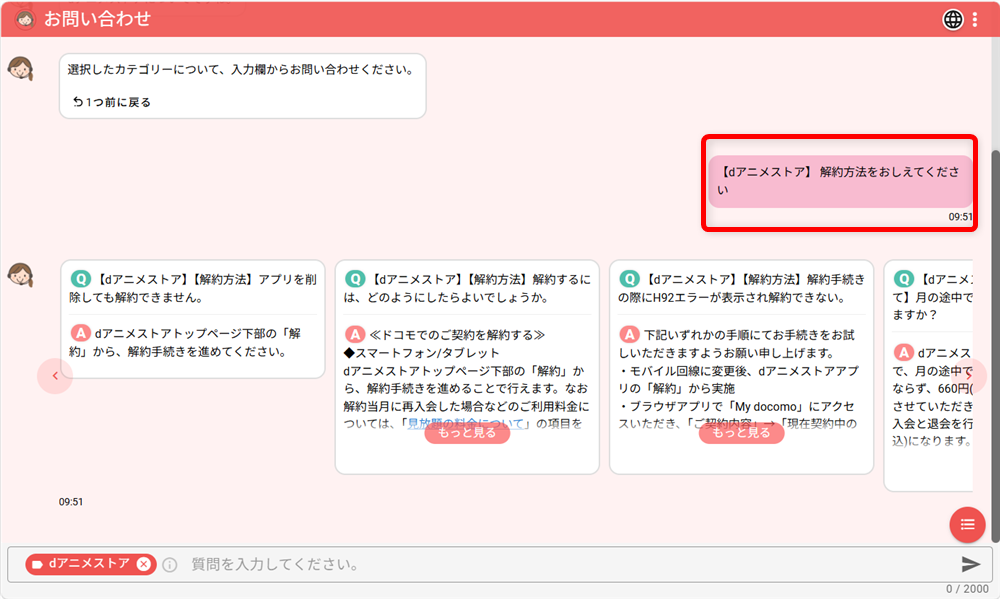Click Q icon on 'アプリを削除' card
The image size is (1000, 599).
[x=81, y=279]
